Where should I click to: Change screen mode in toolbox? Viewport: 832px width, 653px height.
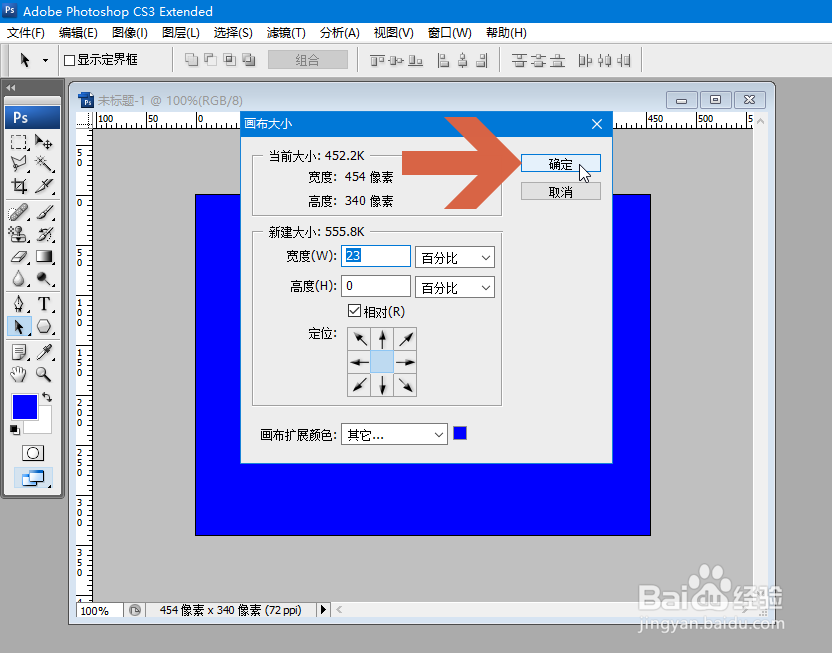[x=33, y=478]
